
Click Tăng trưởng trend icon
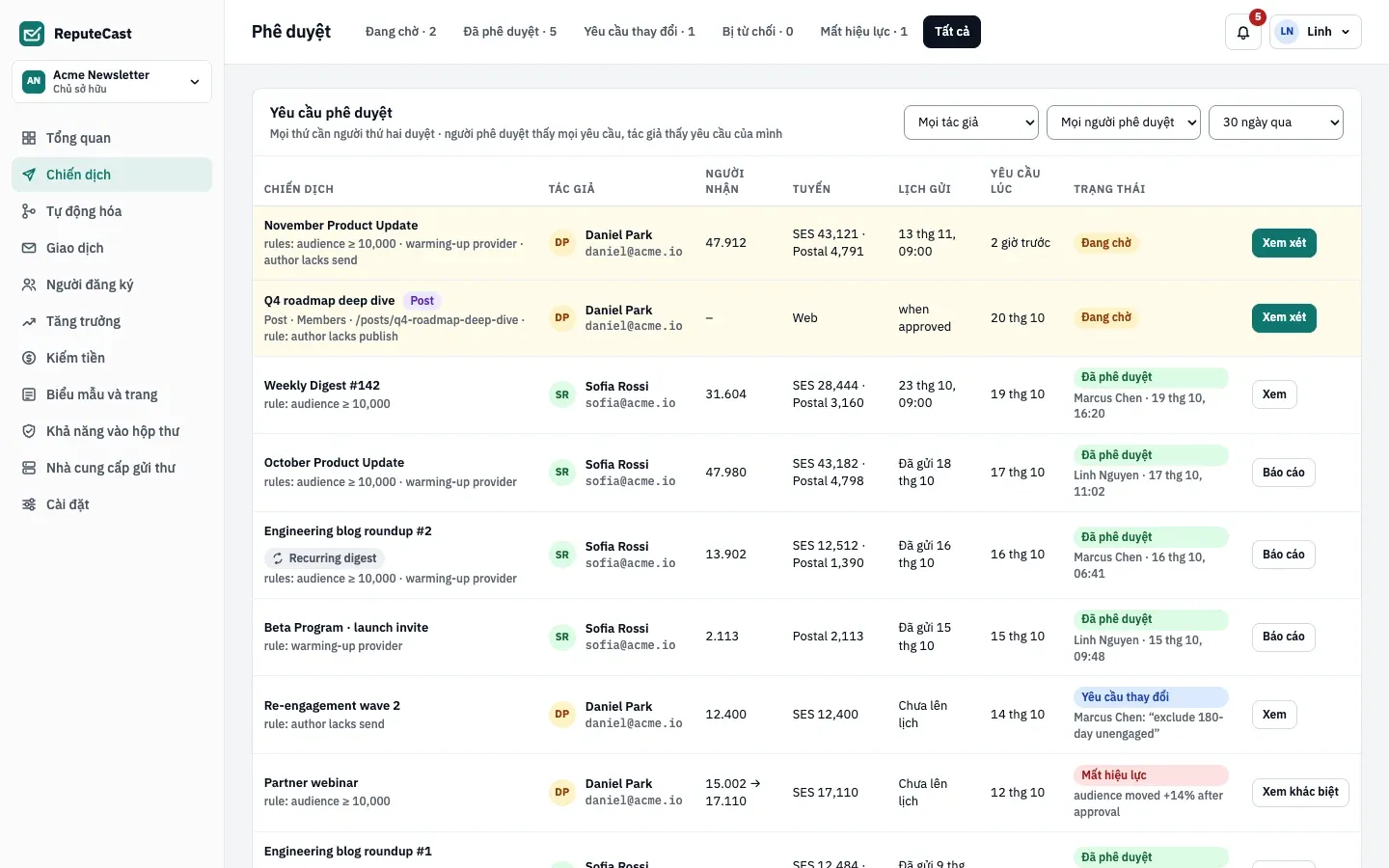tap(29, 321)
